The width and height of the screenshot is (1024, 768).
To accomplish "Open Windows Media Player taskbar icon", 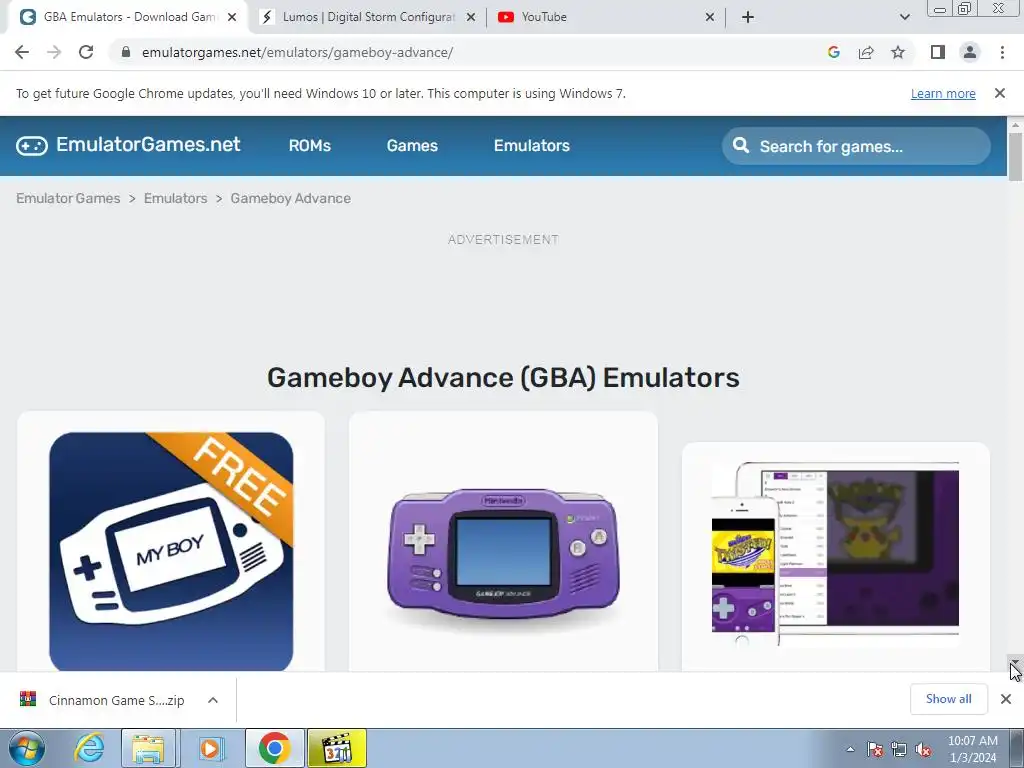I will (x=210, y=748).
